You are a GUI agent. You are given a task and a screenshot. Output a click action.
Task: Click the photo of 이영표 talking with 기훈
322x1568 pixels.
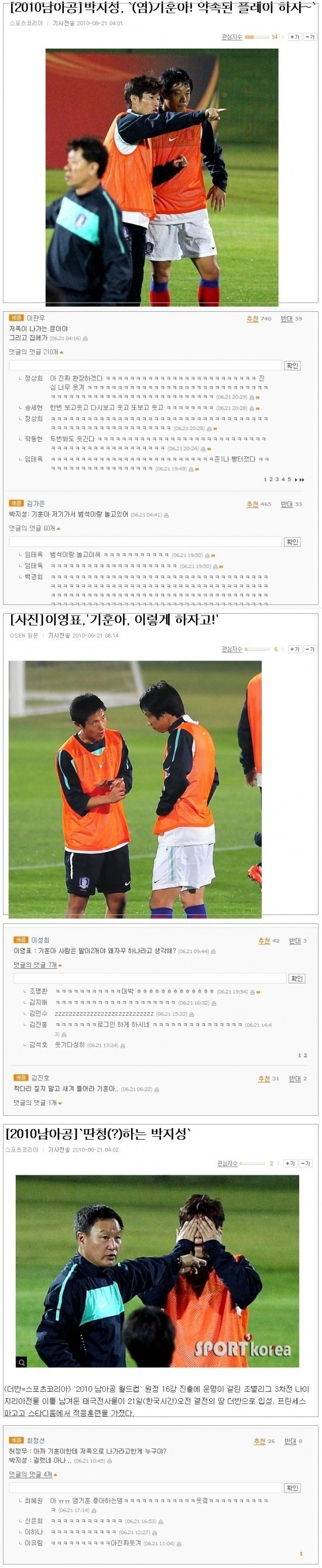[135, 789]
